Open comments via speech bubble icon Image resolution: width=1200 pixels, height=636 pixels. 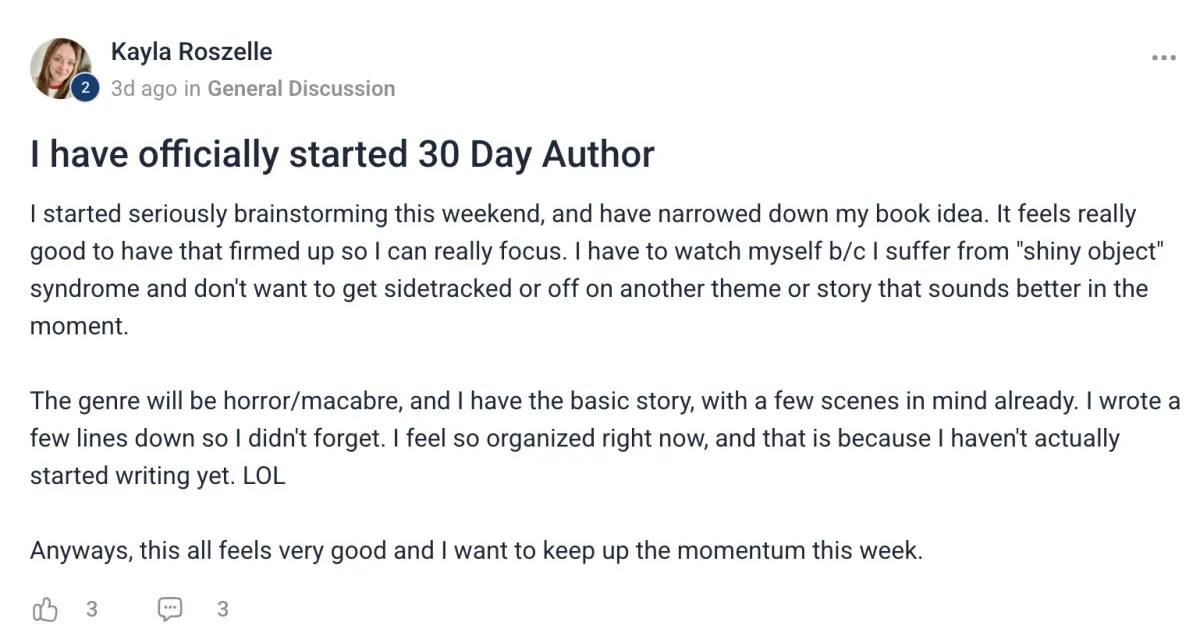[x=170, y=608]
